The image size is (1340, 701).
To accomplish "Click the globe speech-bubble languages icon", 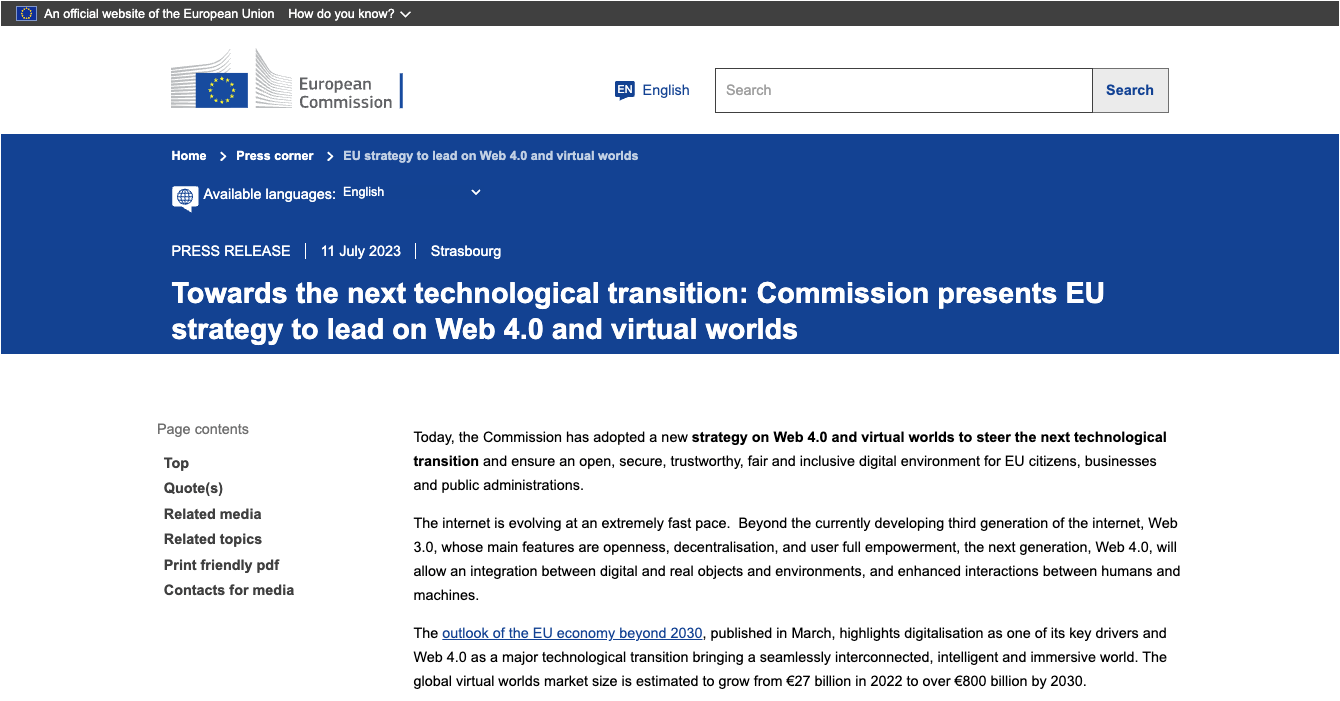I will (x=185, y=198).
